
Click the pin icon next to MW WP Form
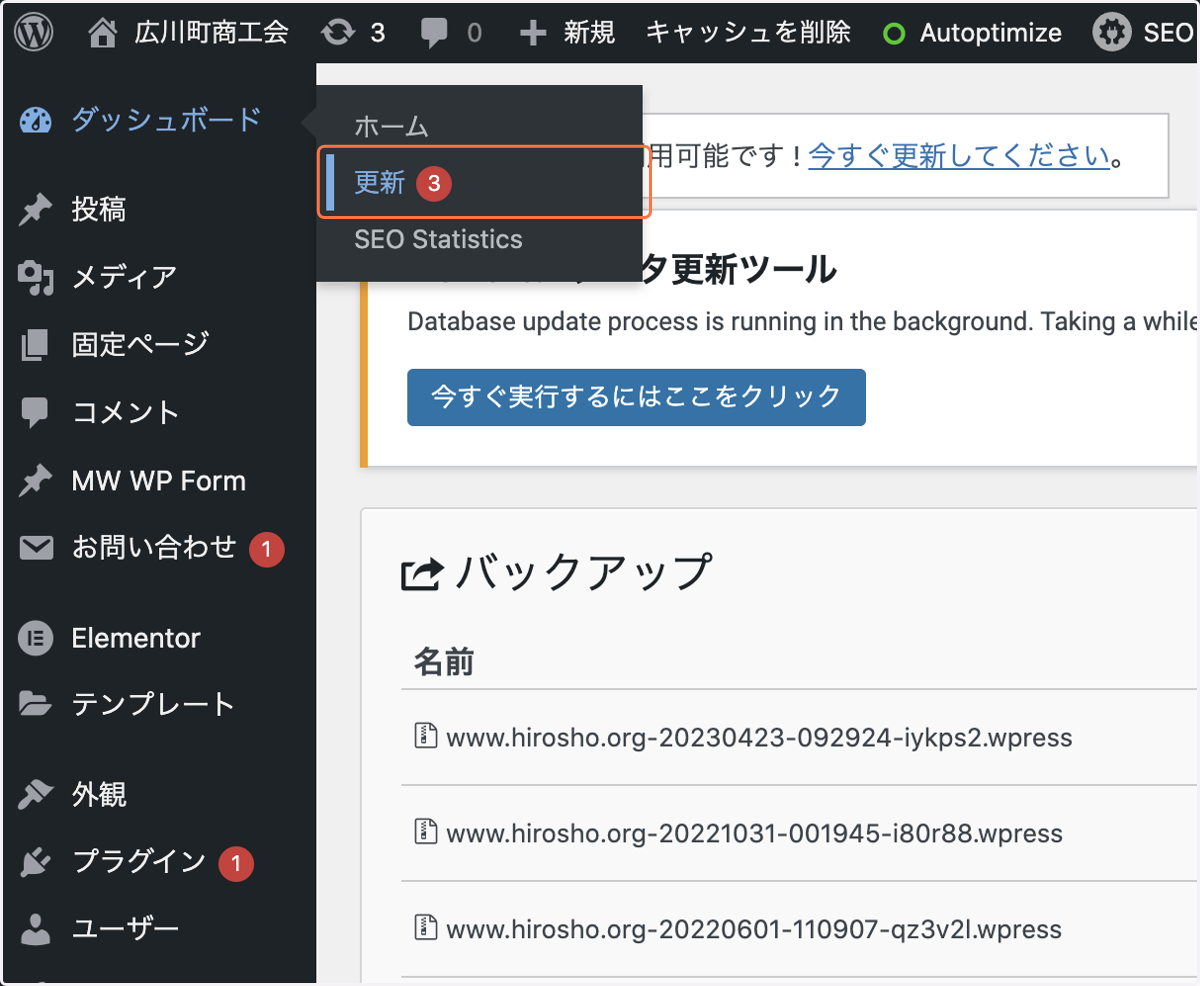click(x=36, y=481)
